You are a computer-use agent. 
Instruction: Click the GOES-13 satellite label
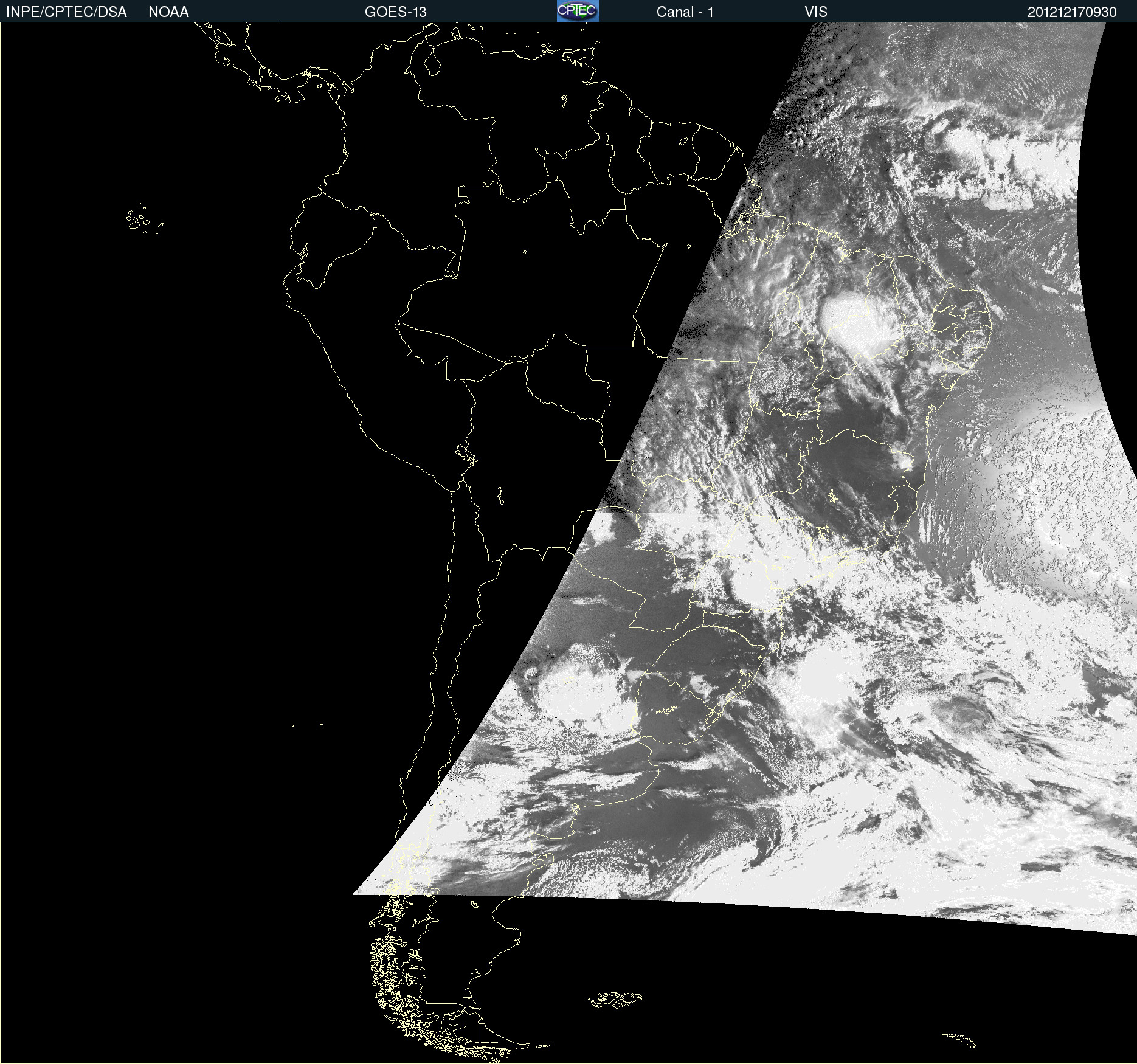tap(396, 12)
